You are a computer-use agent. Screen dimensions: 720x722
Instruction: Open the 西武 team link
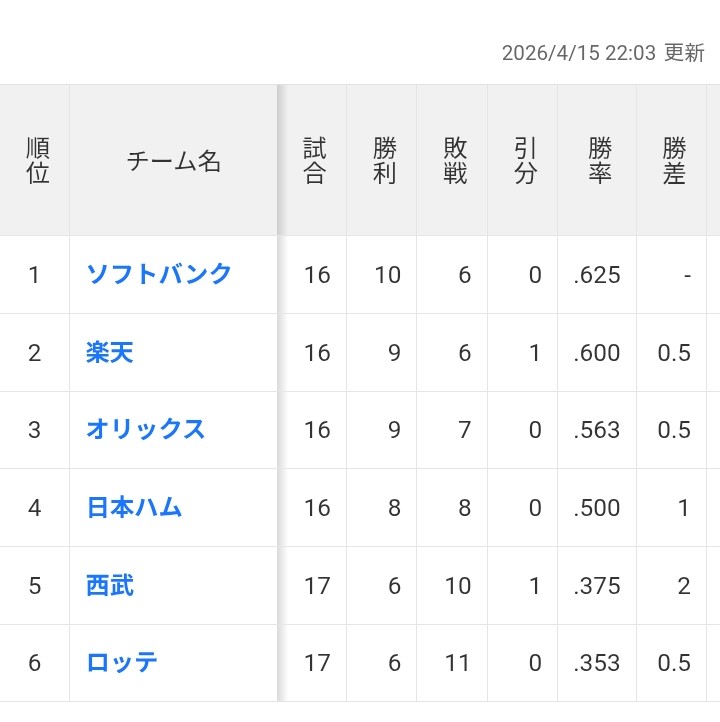coord(109,585)
